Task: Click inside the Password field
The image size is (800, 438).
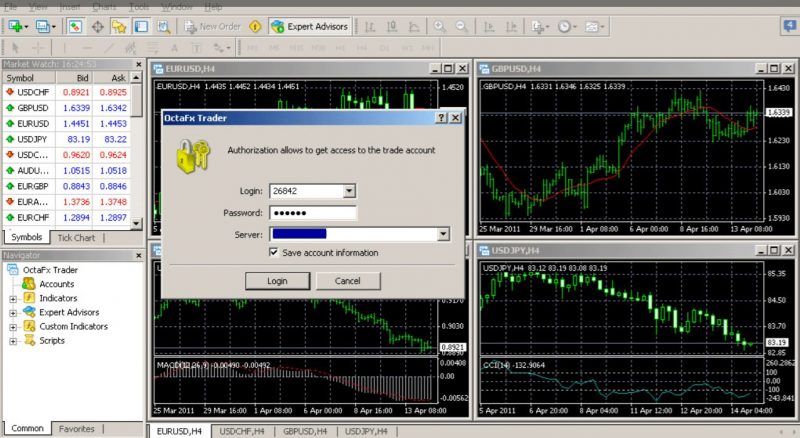Action: tap(313, 213)
